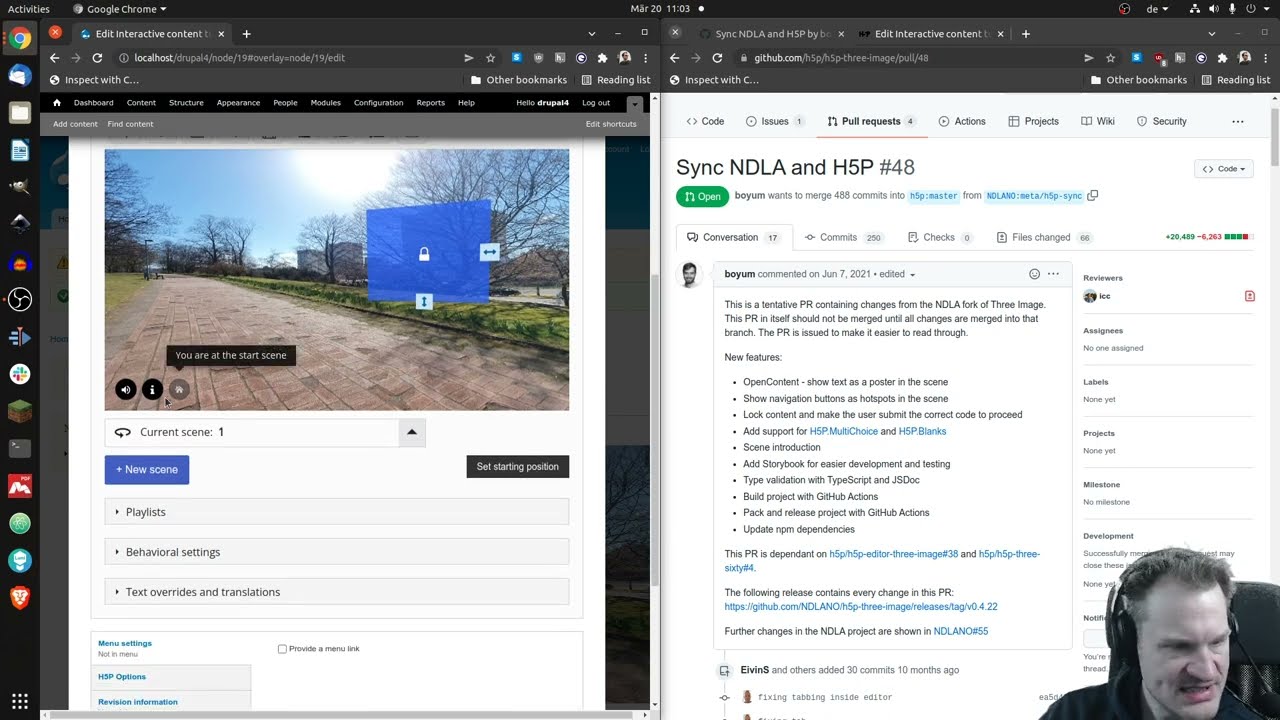Click smiley reaction icon on boyum's comment
This screenshot has width=1280, height=720.
tap(1034, 274)
